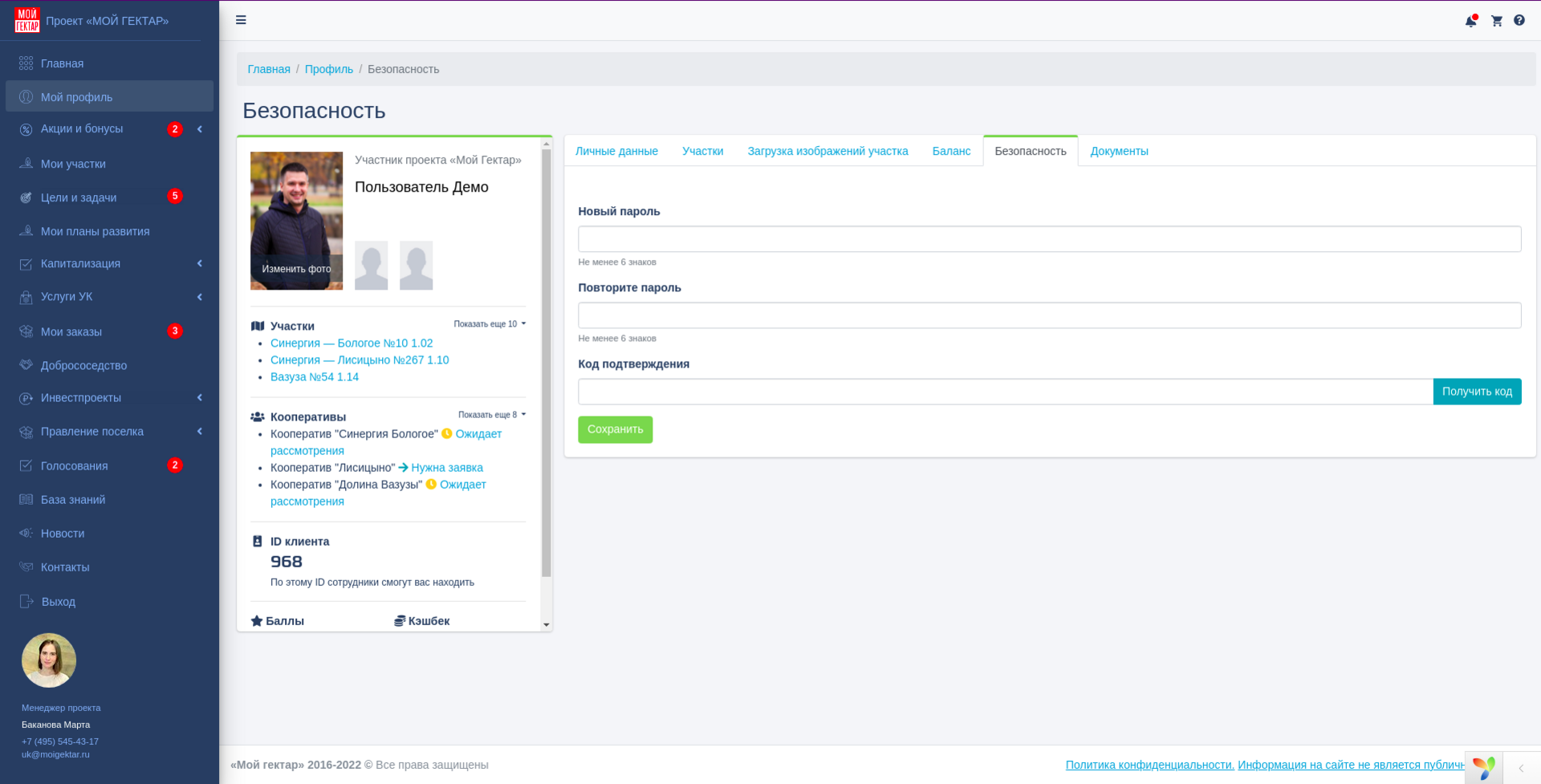Click the profile card scrollbar up arrow
The width and height of the screenshot is (1541, 784).
click(547, 144)
